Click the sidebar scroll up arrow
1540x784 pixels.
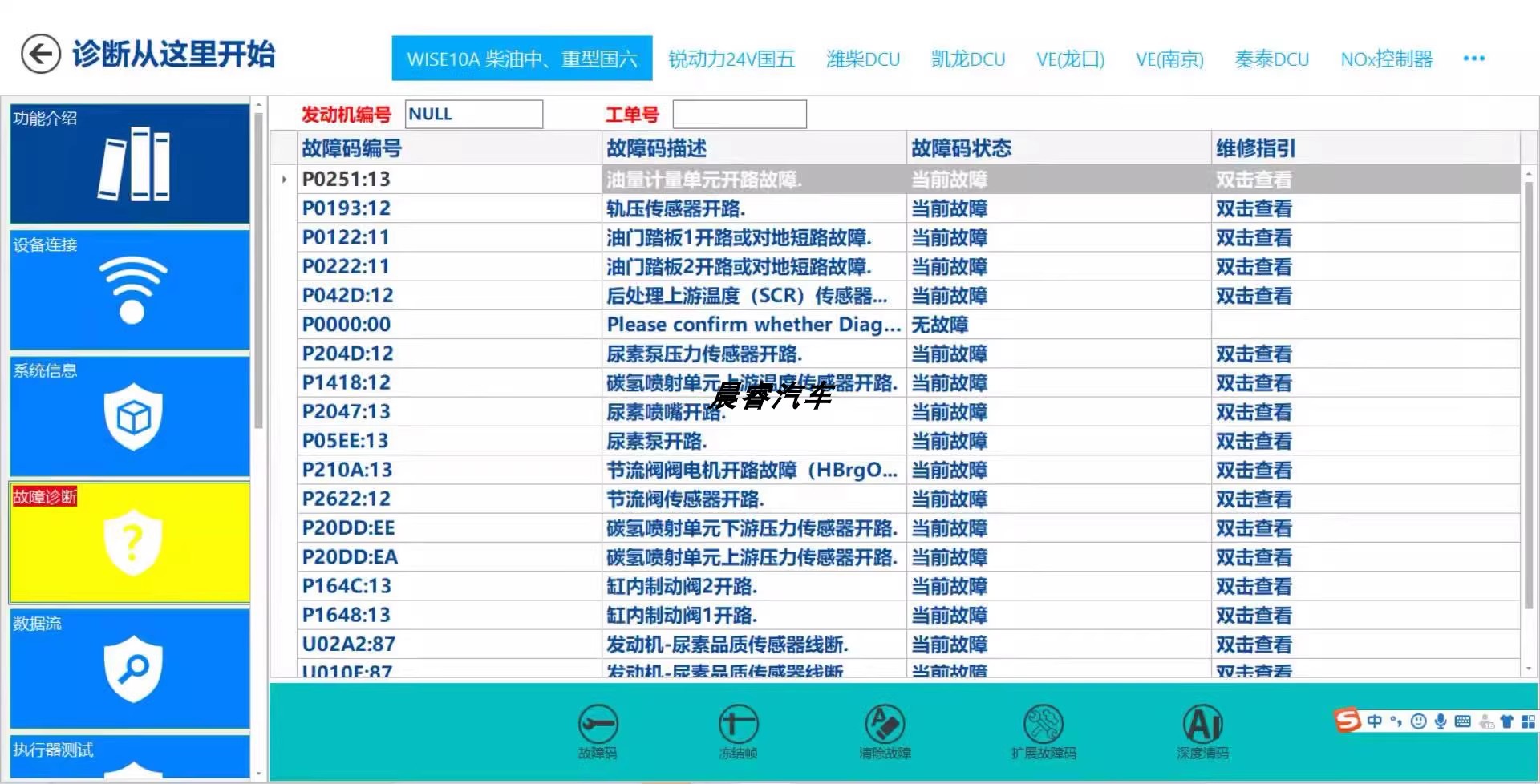coord(258,104)
